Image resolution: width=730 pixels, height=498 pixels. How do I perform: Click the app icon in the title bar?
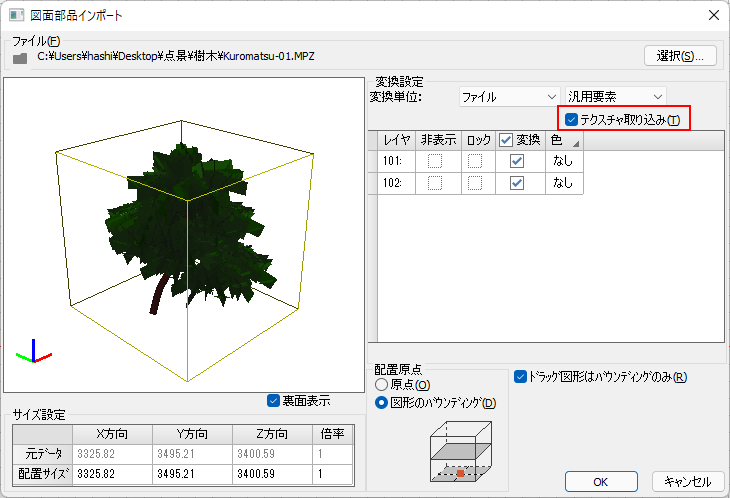[16, 15]
